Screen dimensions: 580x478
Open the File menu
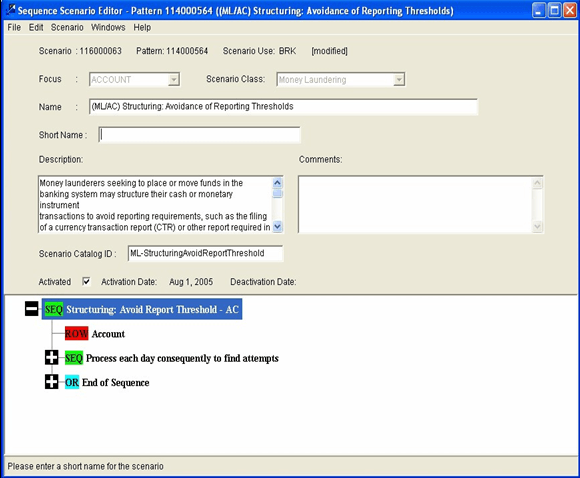click(x=14, y=27)
